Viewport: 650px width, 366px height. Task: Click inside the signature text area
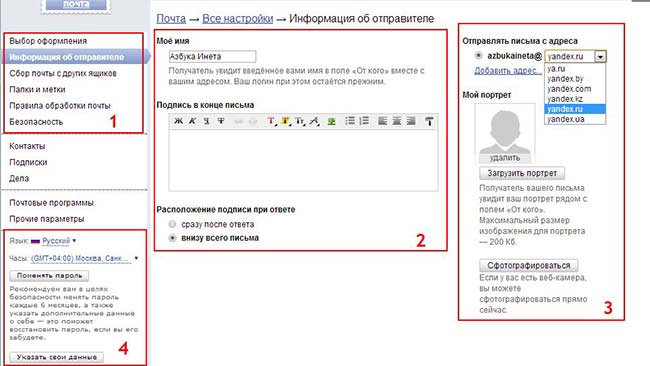(303, 160)
